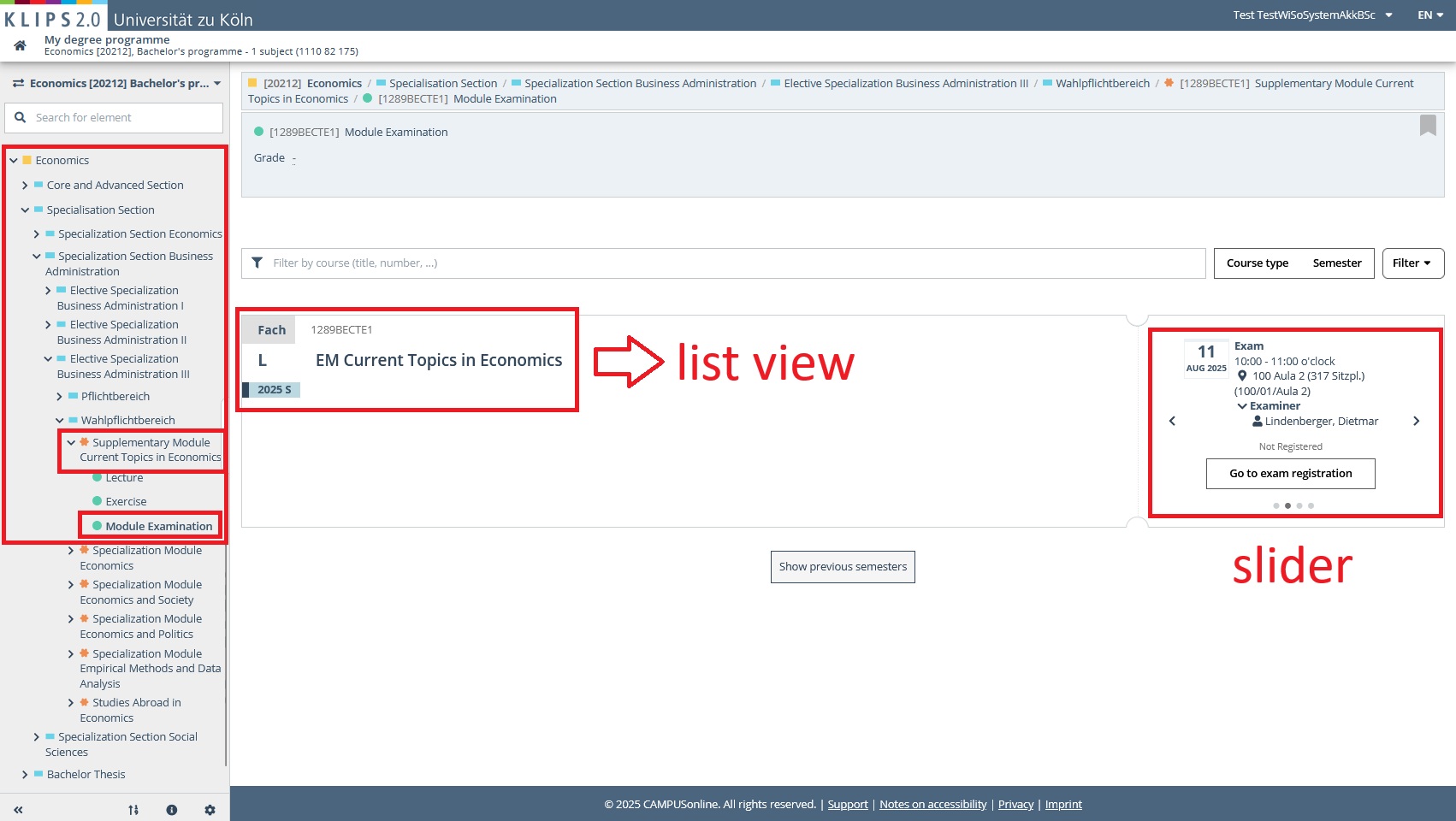Select the Module Examination tree item

pyautogui.click(x=158, y=527)
